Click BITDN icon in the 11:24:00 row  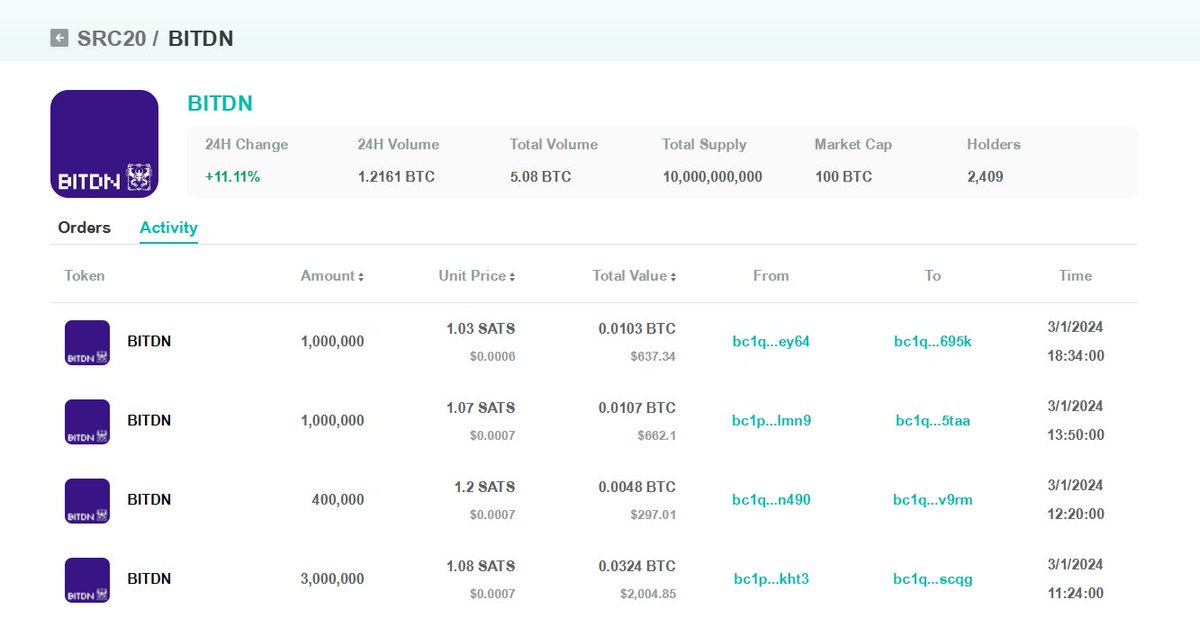pos(87,579)
